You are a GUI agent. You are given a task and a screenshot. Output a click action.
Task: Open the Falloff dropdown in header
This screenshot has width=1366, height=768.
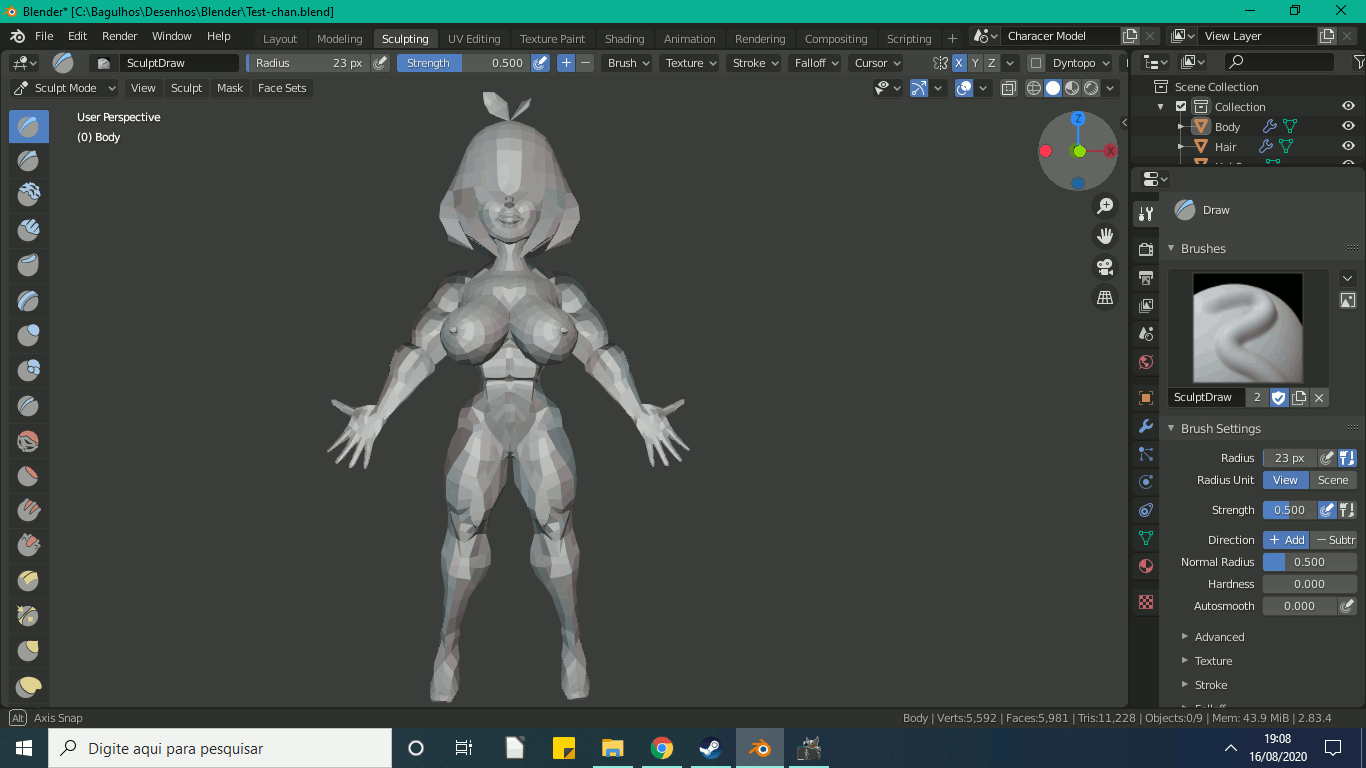pyautogui.click(x=816, y=63)
